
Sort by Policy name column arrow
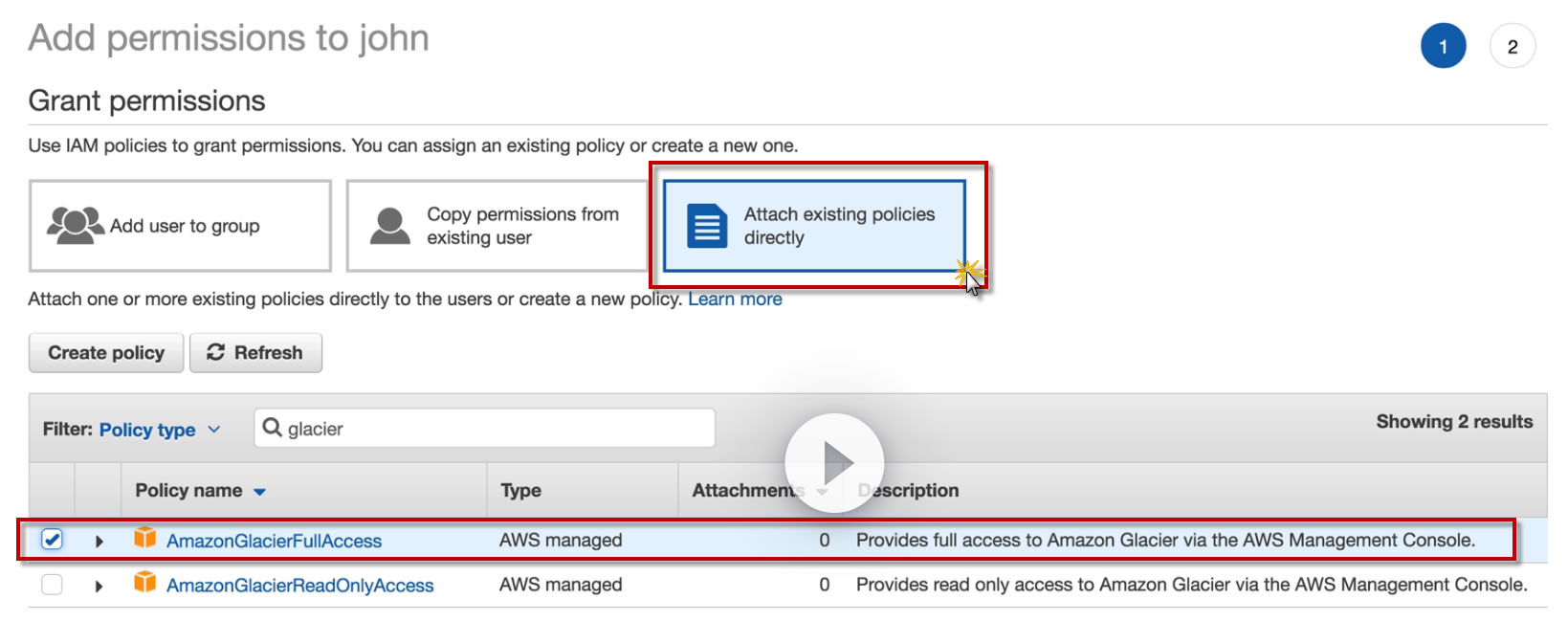click(x=259, y=492)
